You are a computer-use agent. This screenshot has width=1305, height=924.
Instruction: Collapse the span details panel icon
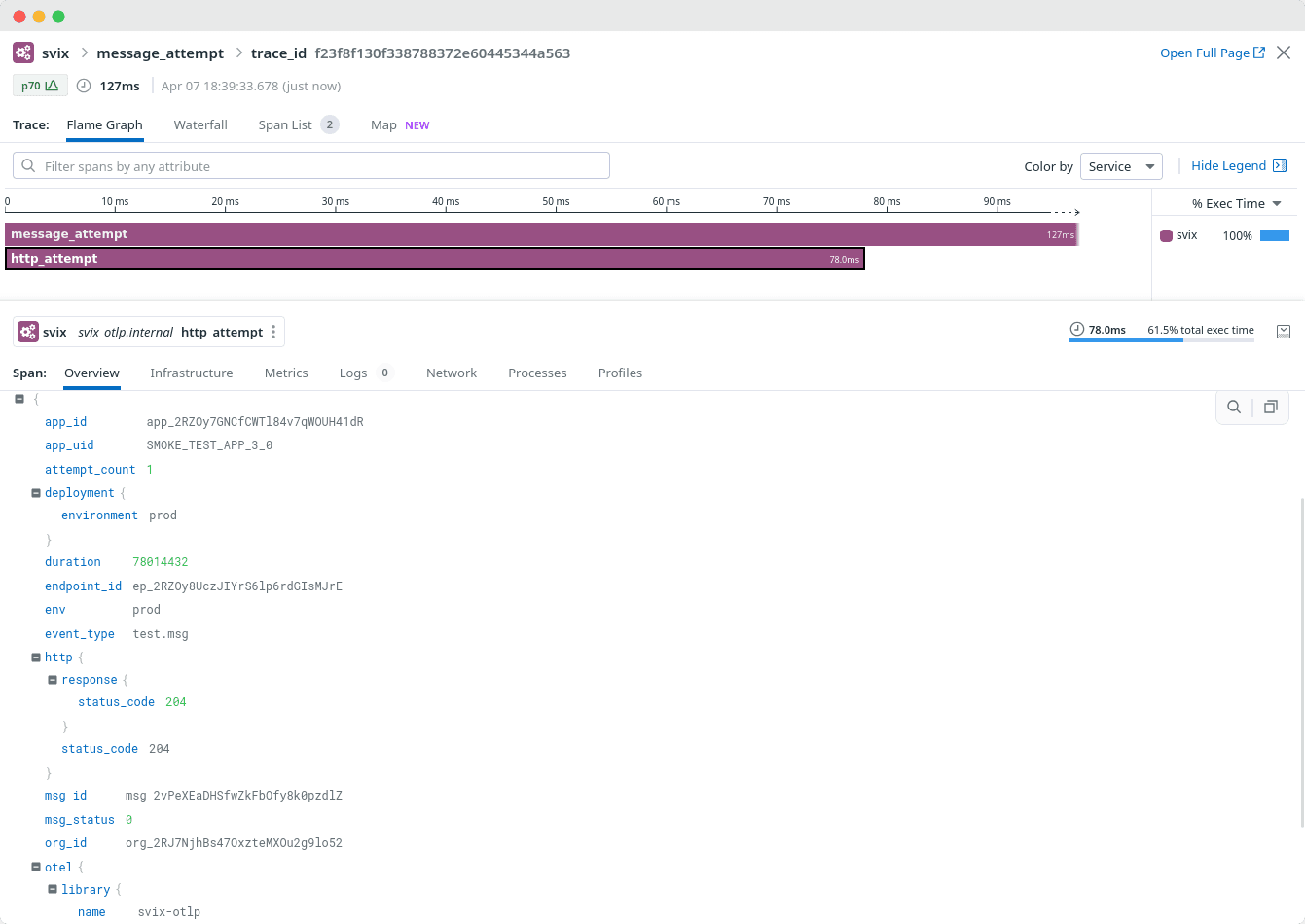(x=1283, y=332)
